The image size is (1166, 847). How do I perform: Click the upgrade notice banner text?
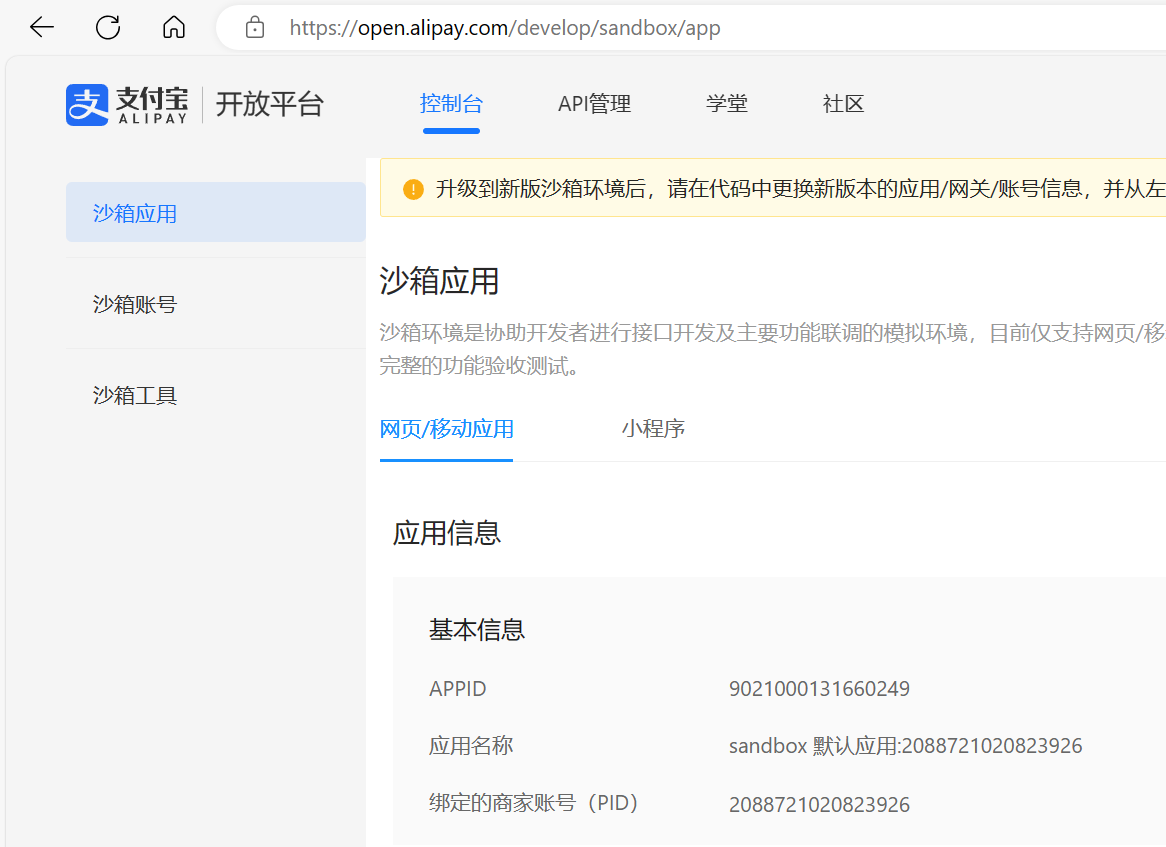tap(800, 189)
